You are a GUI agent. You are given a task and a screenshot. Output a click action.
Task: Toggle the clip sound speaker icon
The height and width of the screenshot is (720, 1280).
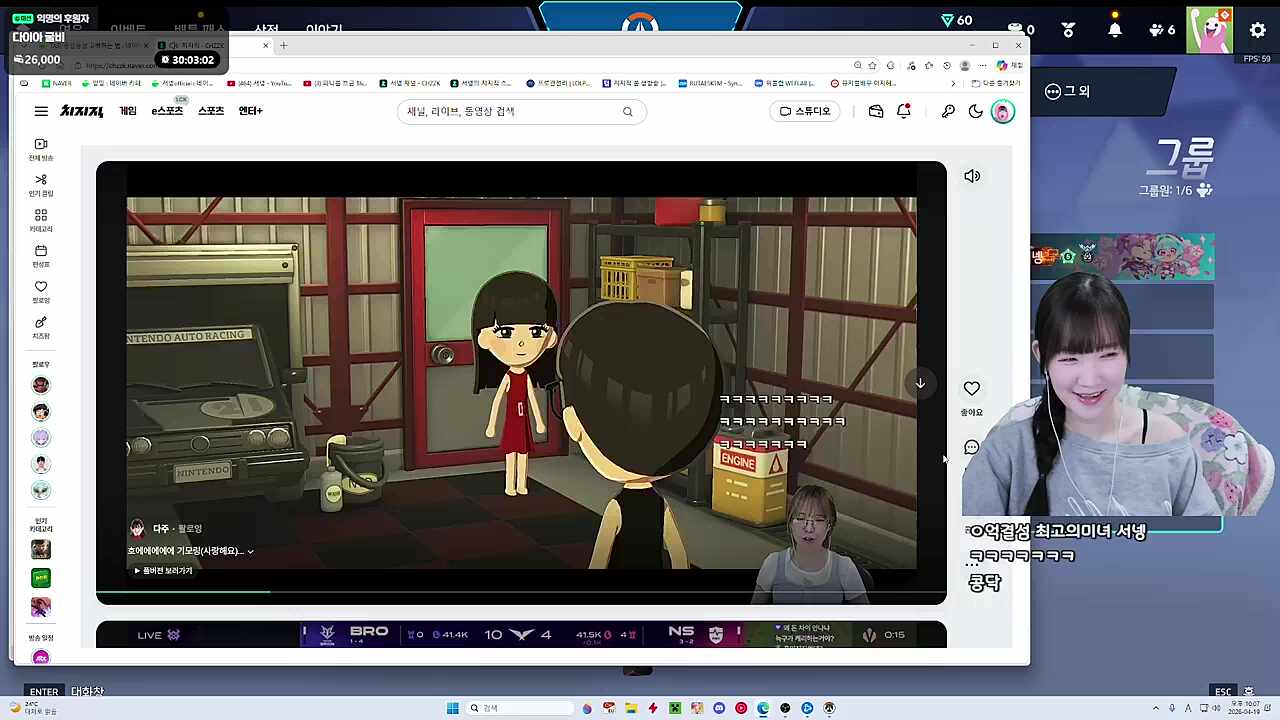[x=972, y=176]
